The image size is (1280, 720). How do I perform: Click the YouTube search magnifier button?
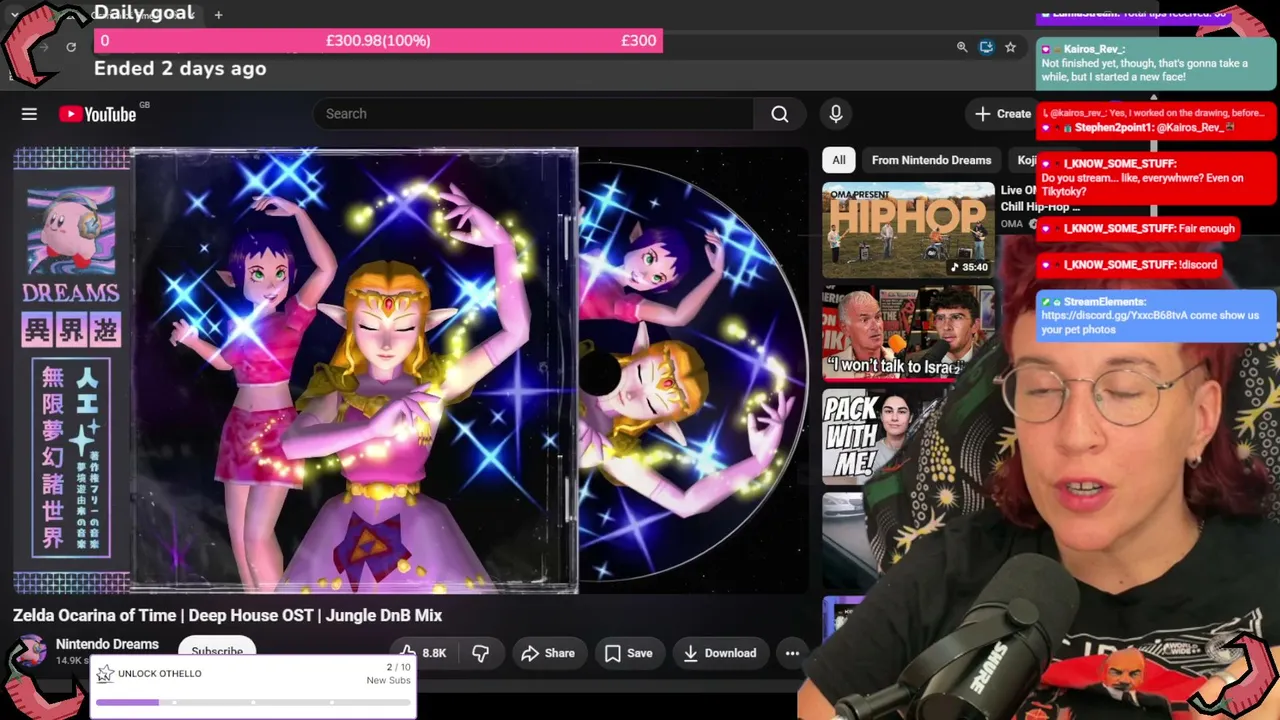coord(780,114)
